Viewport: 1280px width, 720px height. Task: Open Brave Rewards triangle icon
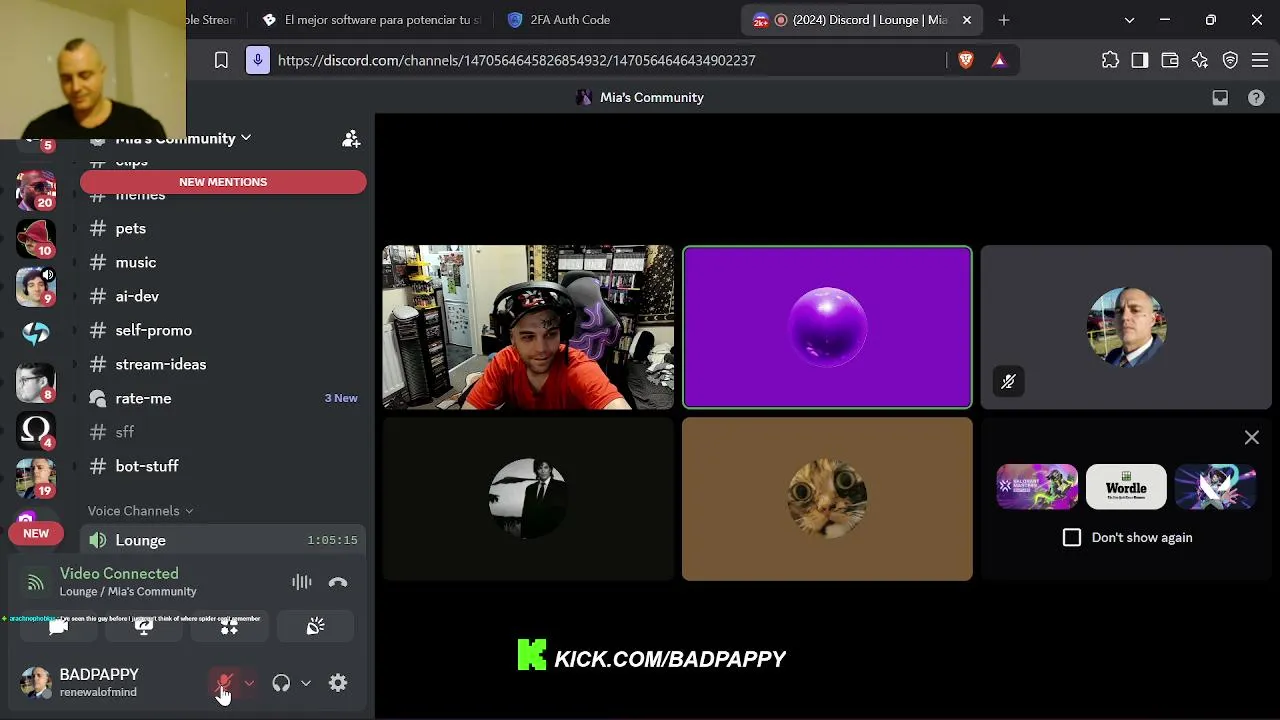click(x=999, y=60)
